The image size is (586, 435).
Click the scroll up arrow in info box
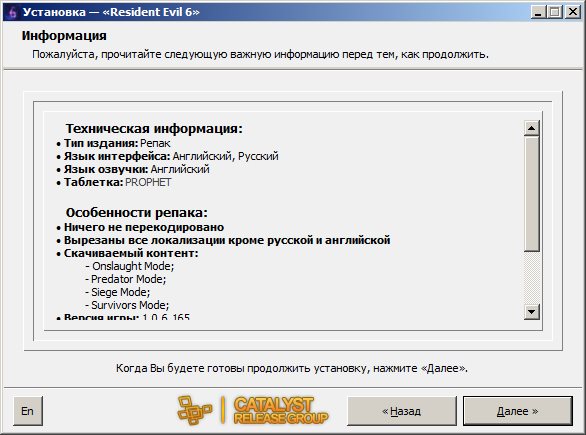531,128
